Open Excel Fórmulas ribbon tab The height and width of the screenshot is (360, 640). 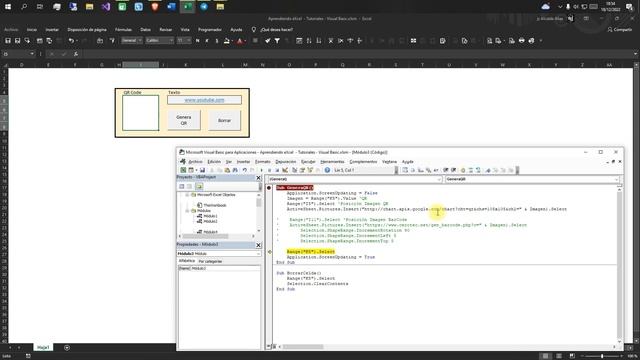point(123,29)
